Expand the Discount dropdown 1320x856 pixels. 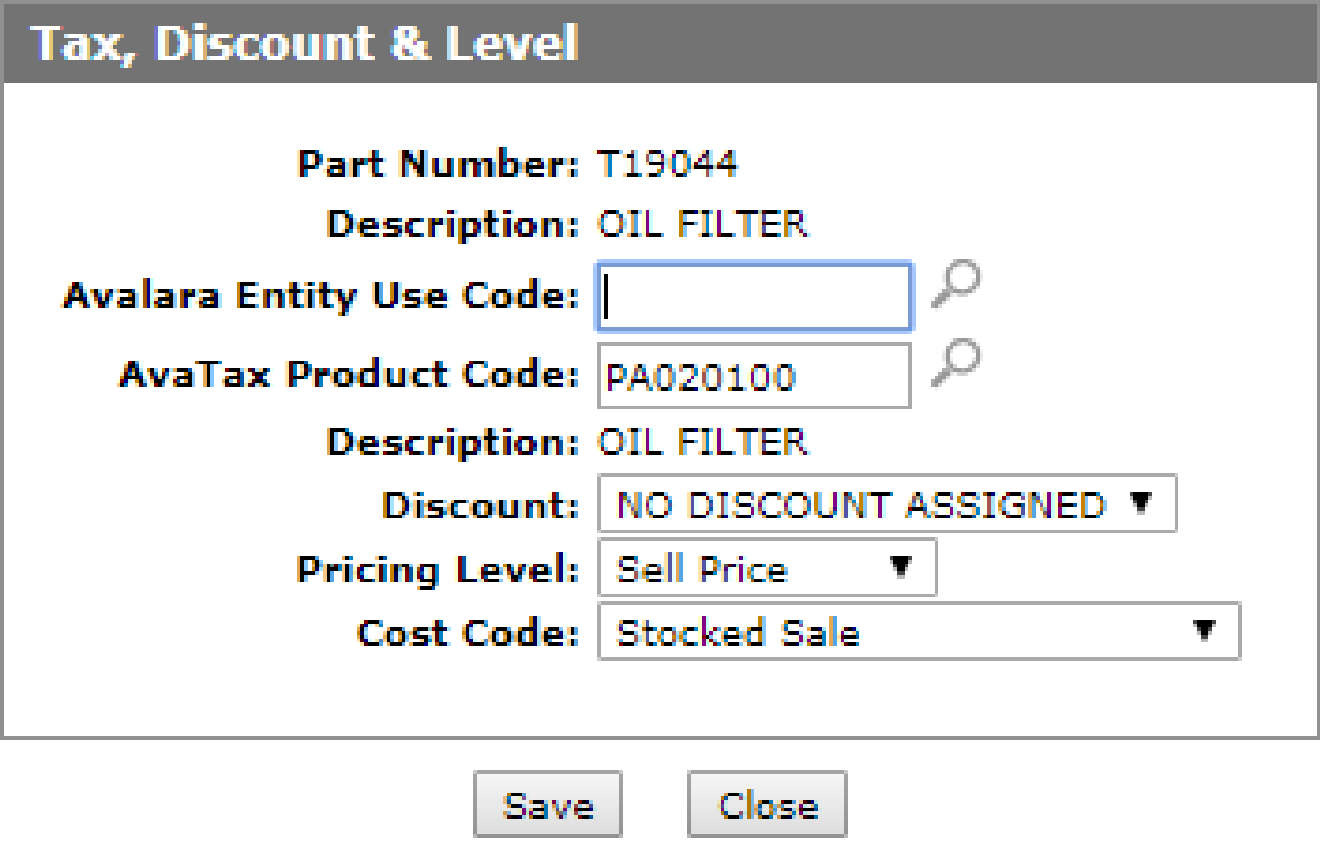click(887, 504)
